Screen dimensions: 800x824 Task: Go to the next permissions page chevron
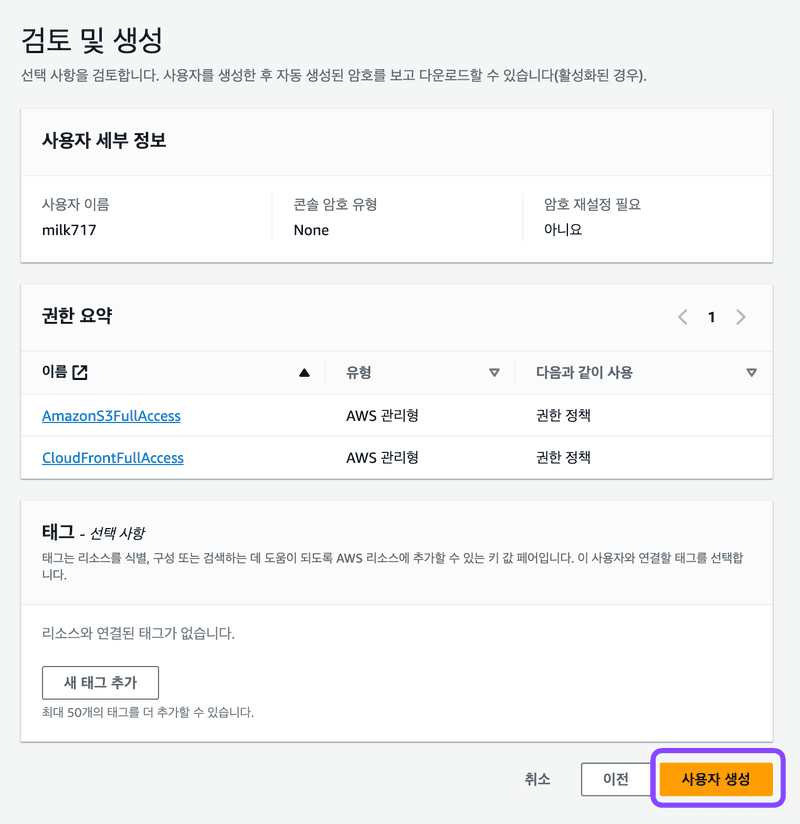741,317
